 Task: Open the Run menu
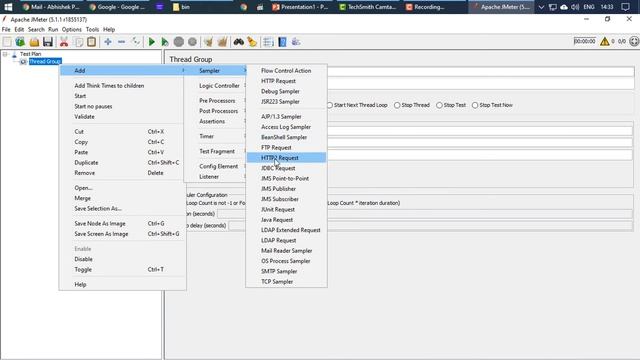tap(53, 29)
